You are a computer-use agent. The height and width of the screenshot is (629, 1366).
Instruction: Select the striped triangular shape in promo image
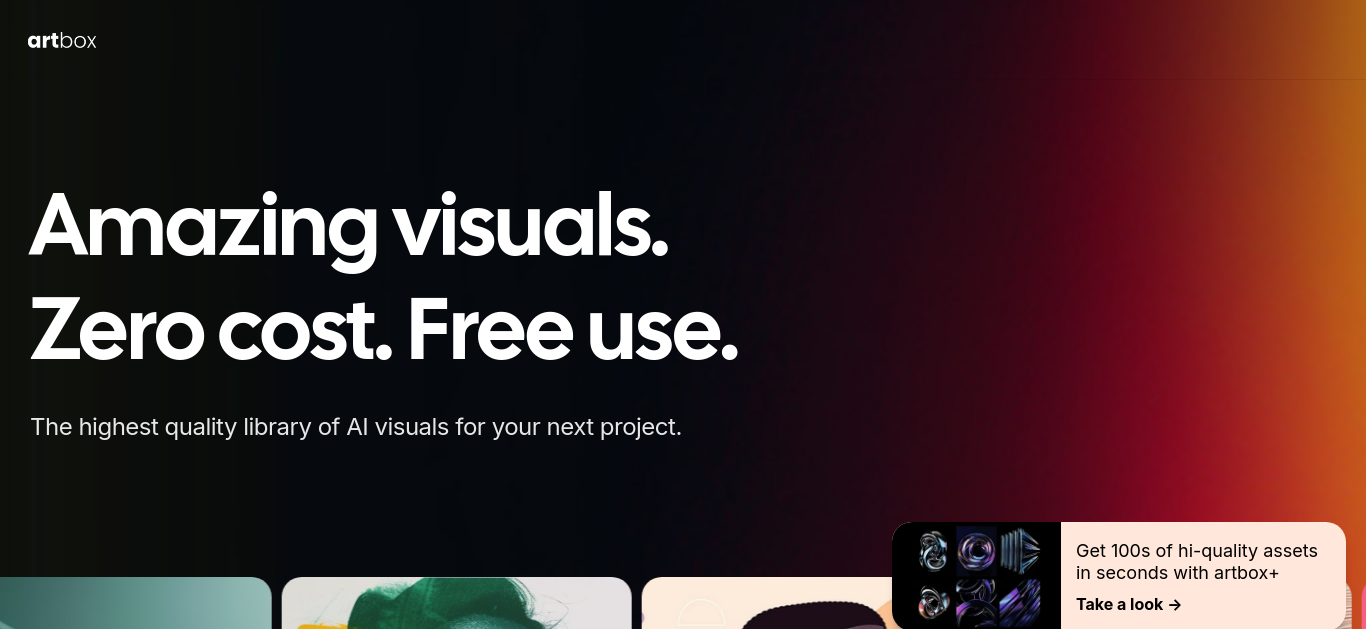(1020, 551)
